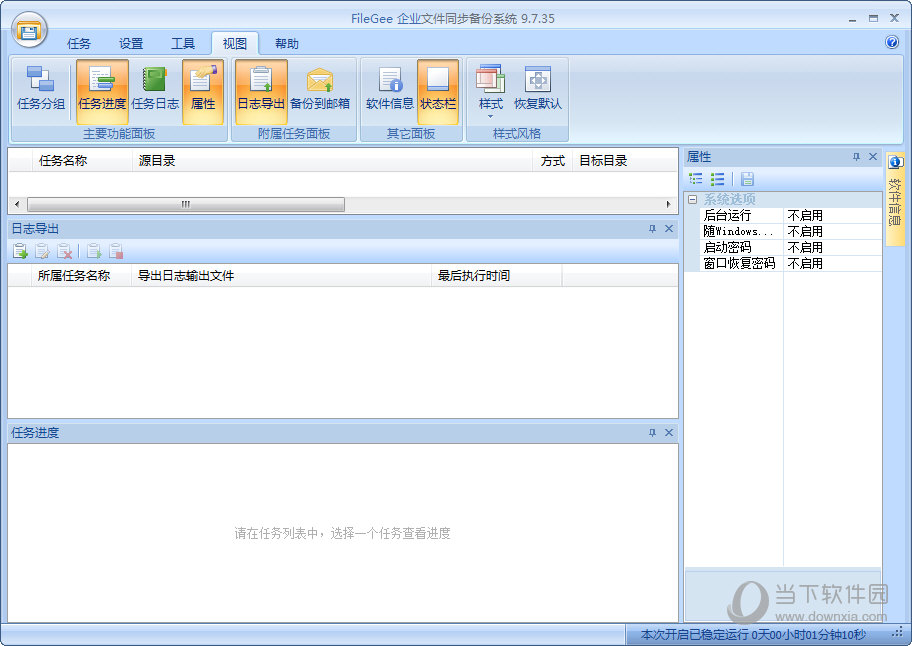Click the status bar resize grip

click(898, 634)
